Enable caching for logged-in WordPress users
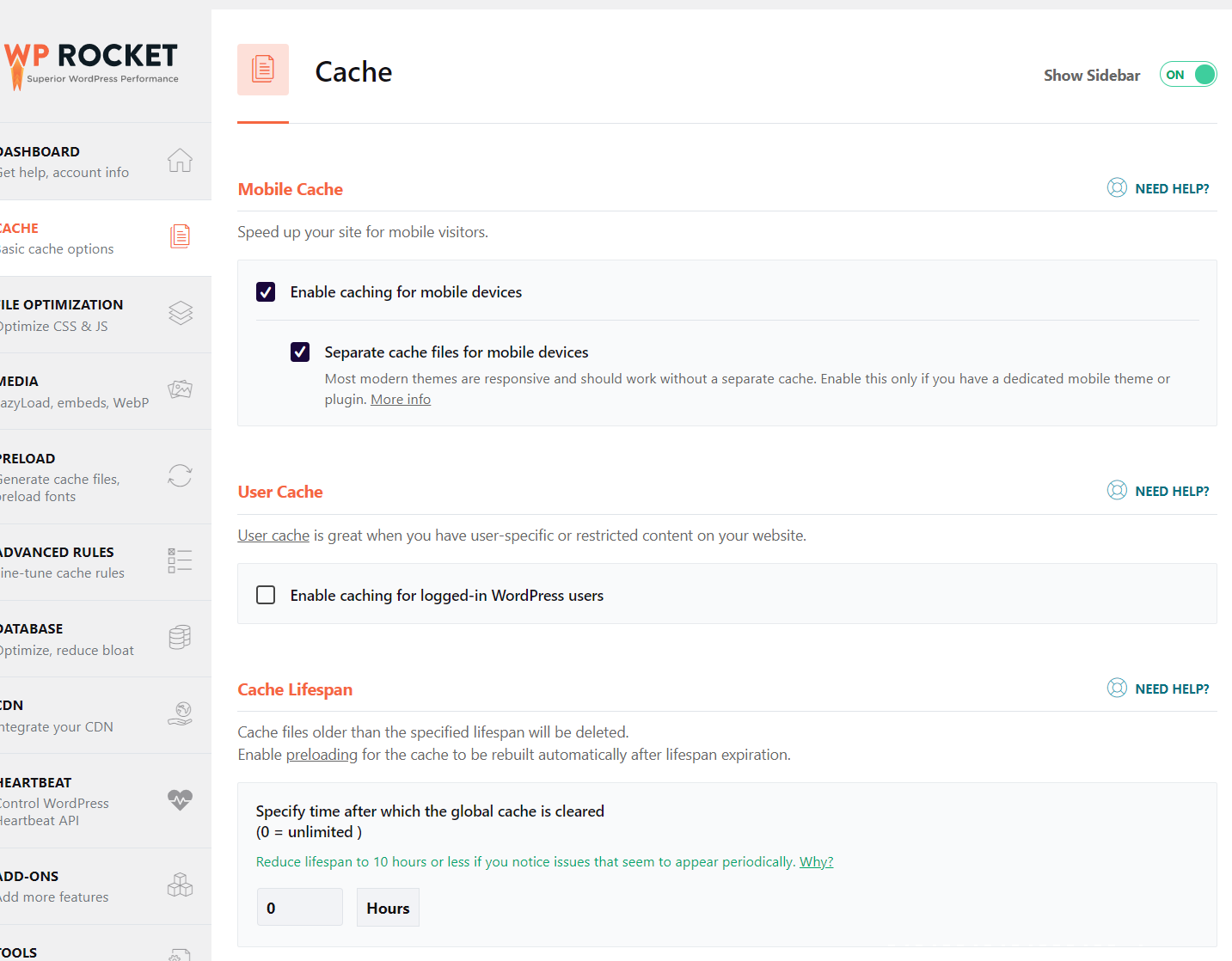Image resolution: width=1232 pixels, height=961 pixels. (266, 595)
